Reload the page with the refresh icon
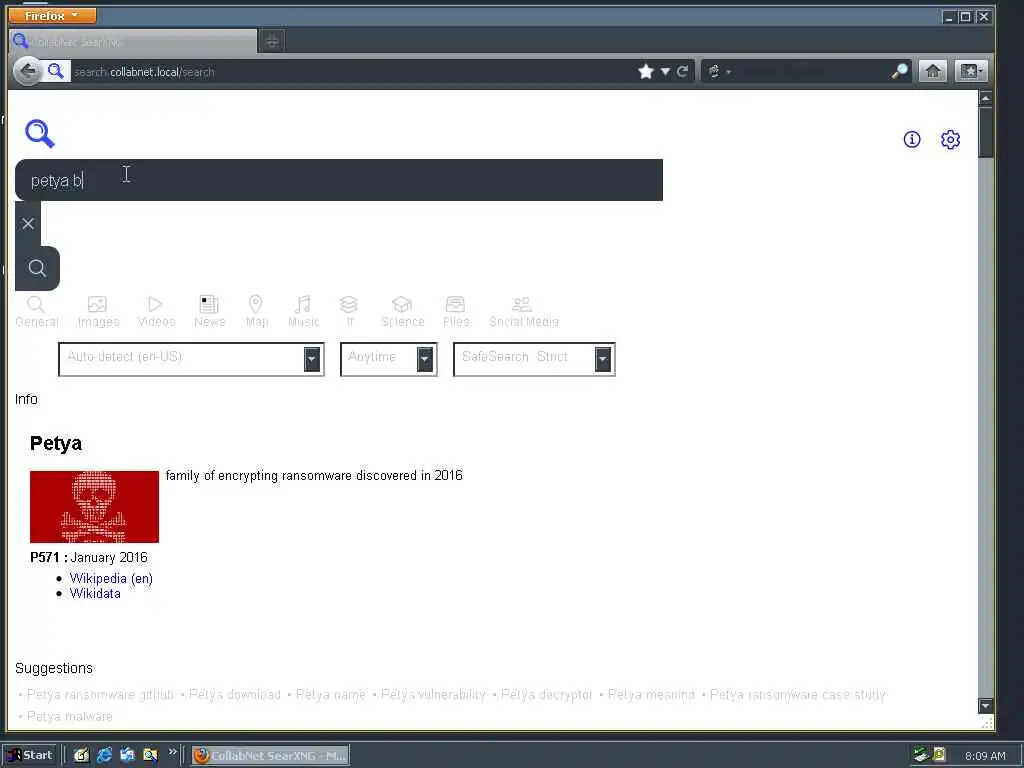Viewport: 1024px width, 768px height. coord(682,71)
